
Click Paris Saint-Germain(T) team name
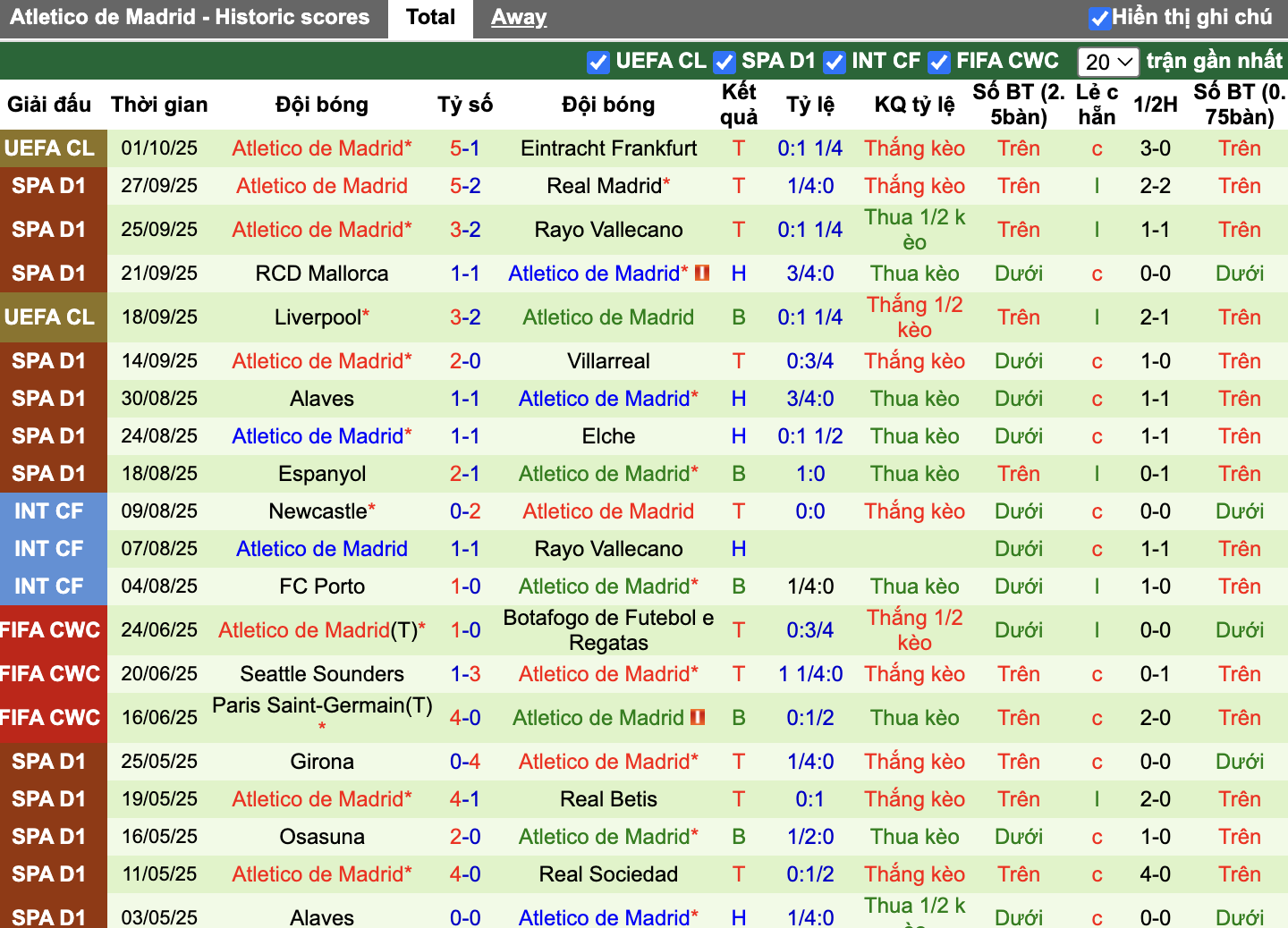coord(322,705)
